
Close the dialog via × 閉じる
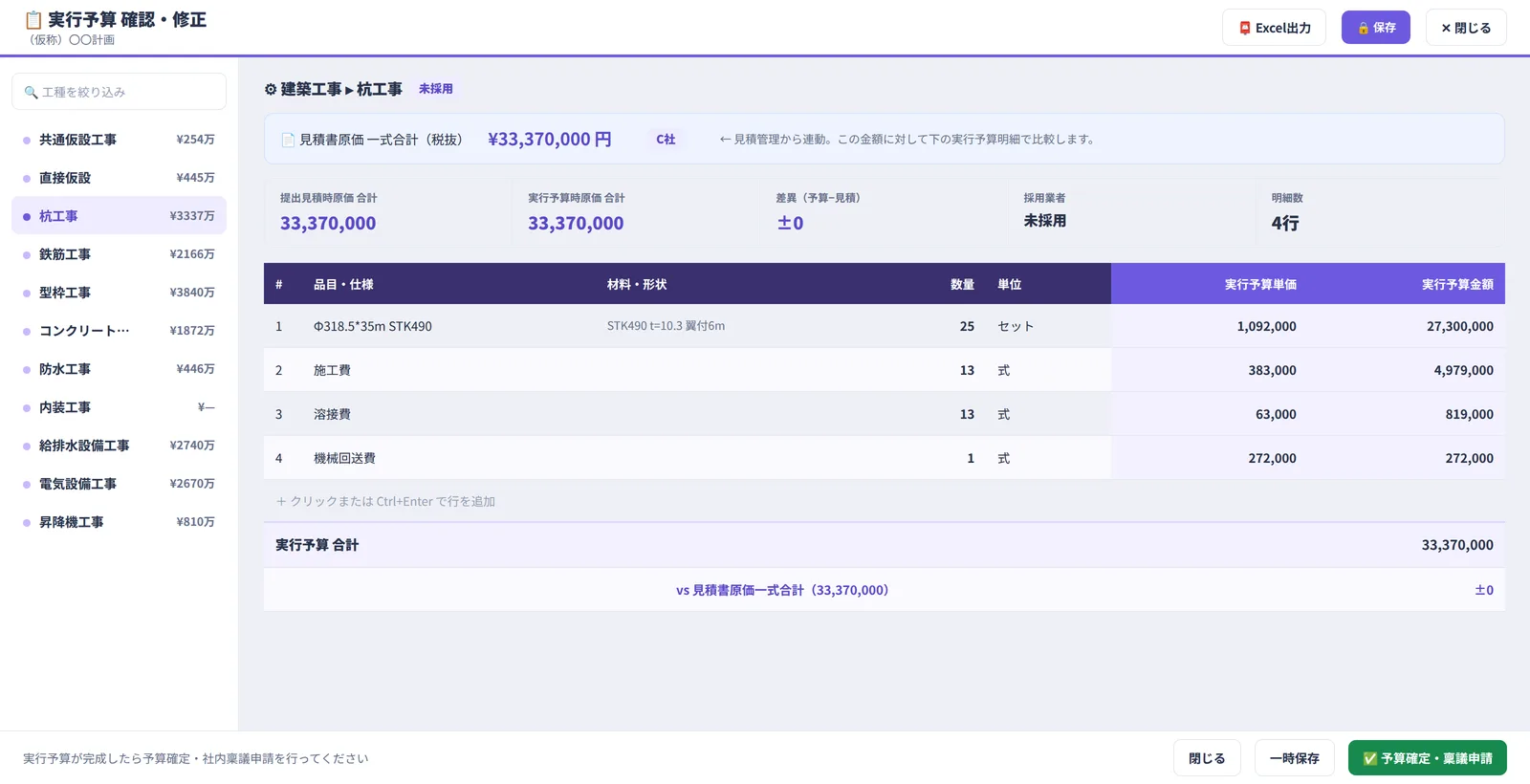pyautogui.click(x=1466, y=28)
